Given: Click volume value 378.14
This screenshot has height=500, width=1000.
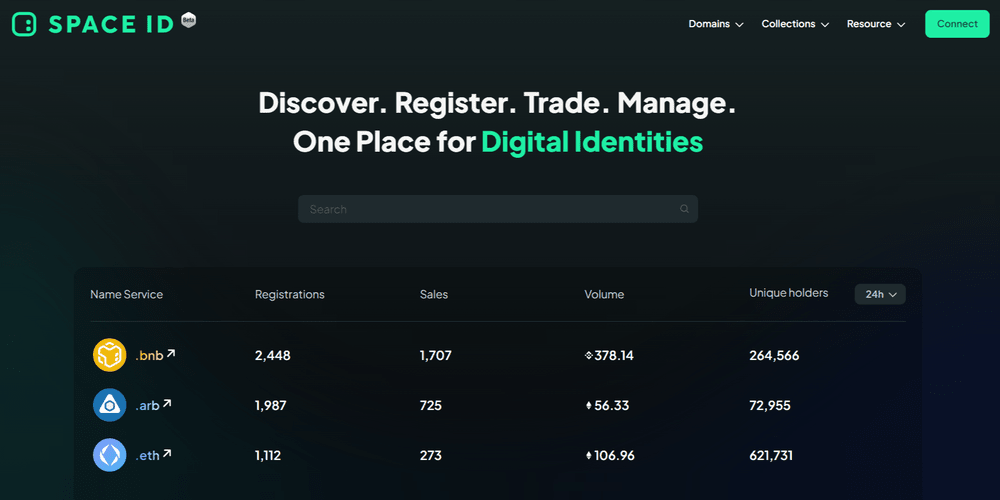Looking at the screenshot, I should point(614,355).
